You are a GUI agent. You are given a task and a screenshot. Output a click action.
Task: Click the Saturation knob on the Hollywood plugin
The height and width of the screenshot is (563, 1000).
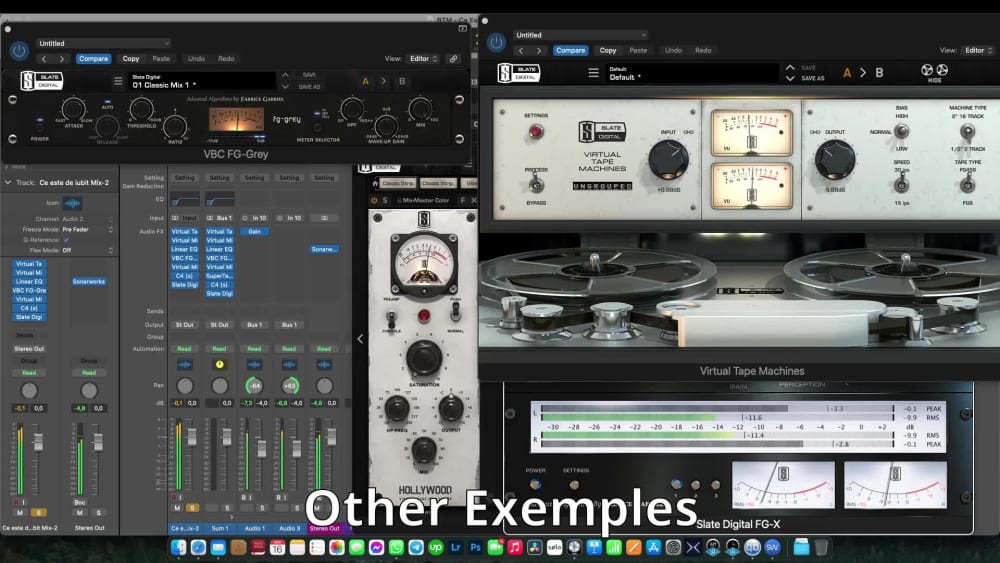coord(423,358)
